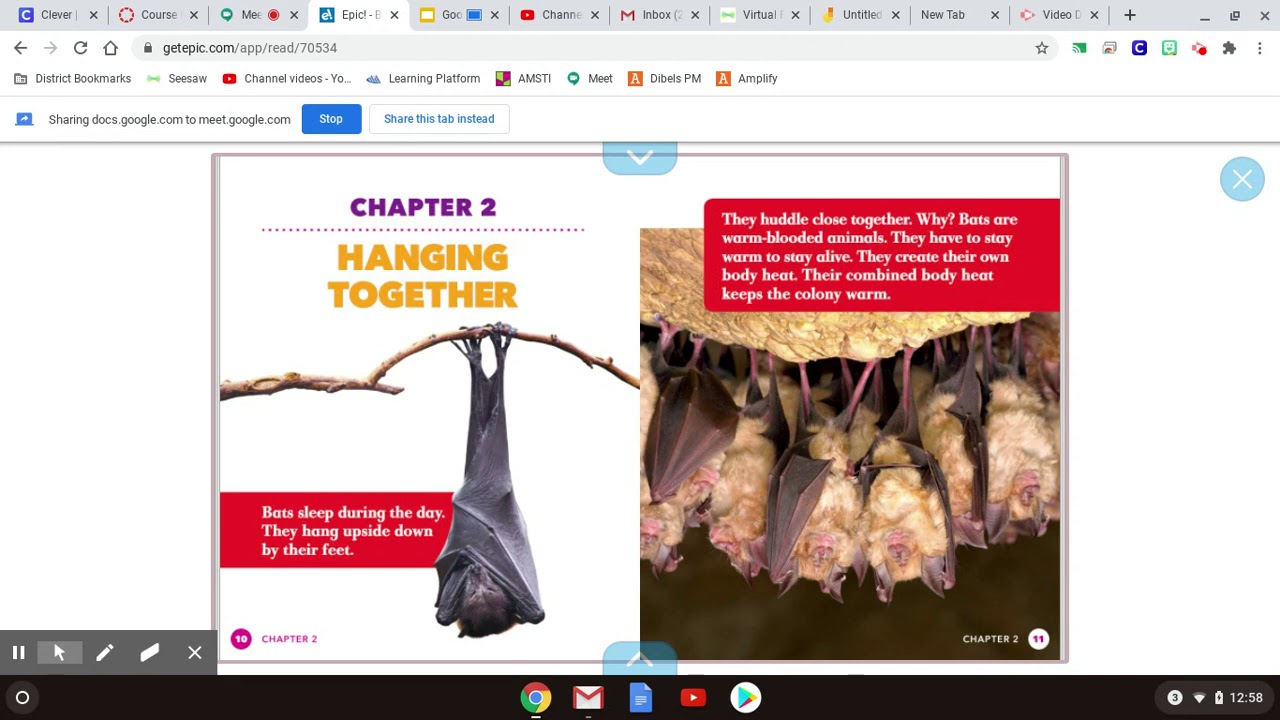This screenshot has width=1280, height=720.
Task: Click the page number 10 badge
Action: [x=241, y=639]
